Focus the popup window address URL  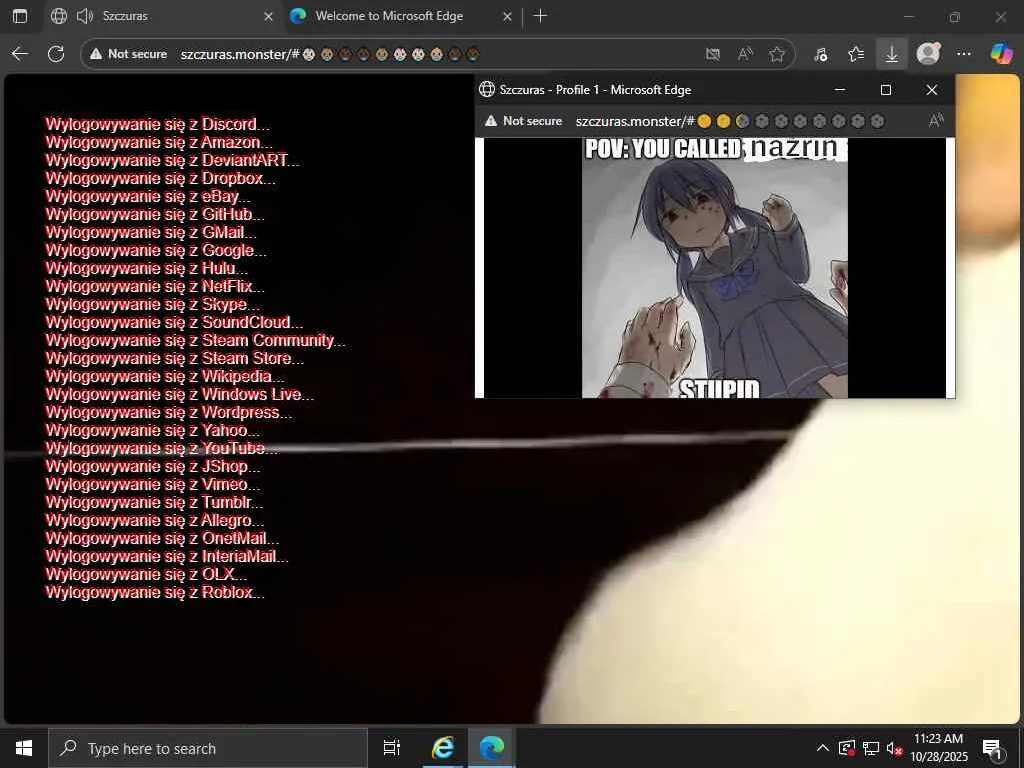(730, 121)
